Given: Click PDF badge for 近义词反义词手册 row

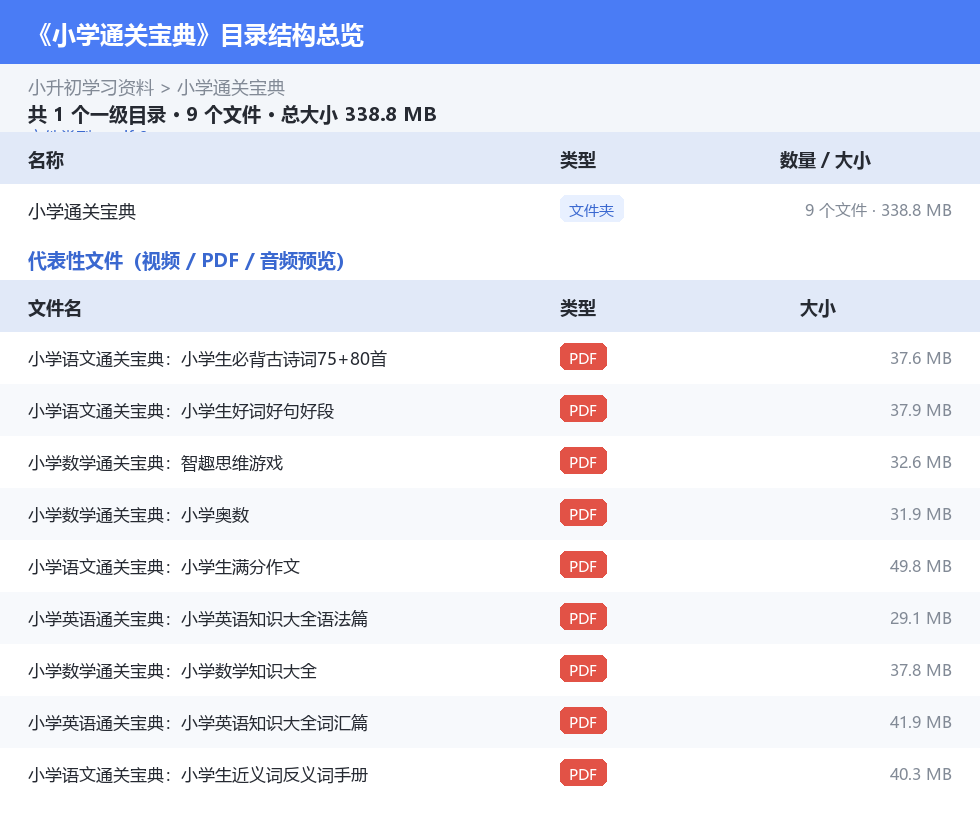Looking at the screenshot, I should point(583,773).
